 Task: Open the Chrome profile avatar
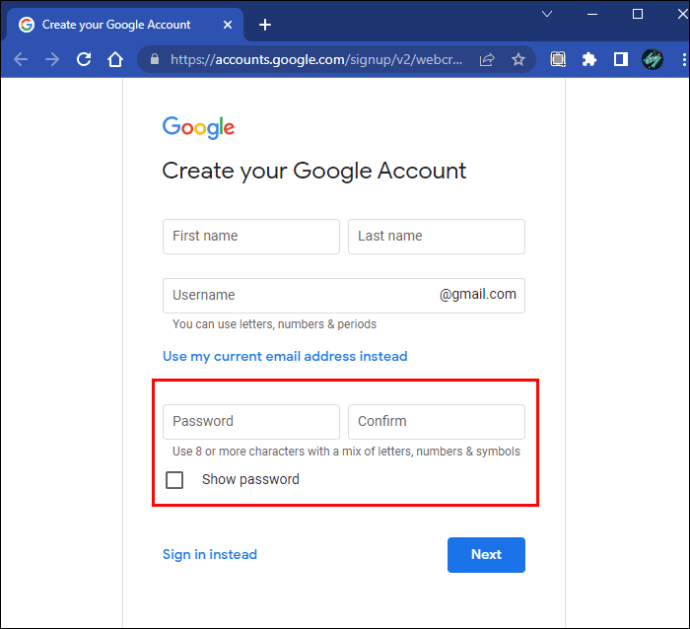coord(652,60)
